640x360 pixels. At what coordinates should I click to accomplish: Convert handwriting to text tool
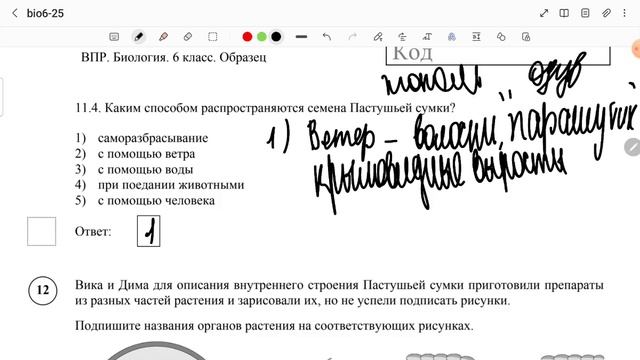378,37
